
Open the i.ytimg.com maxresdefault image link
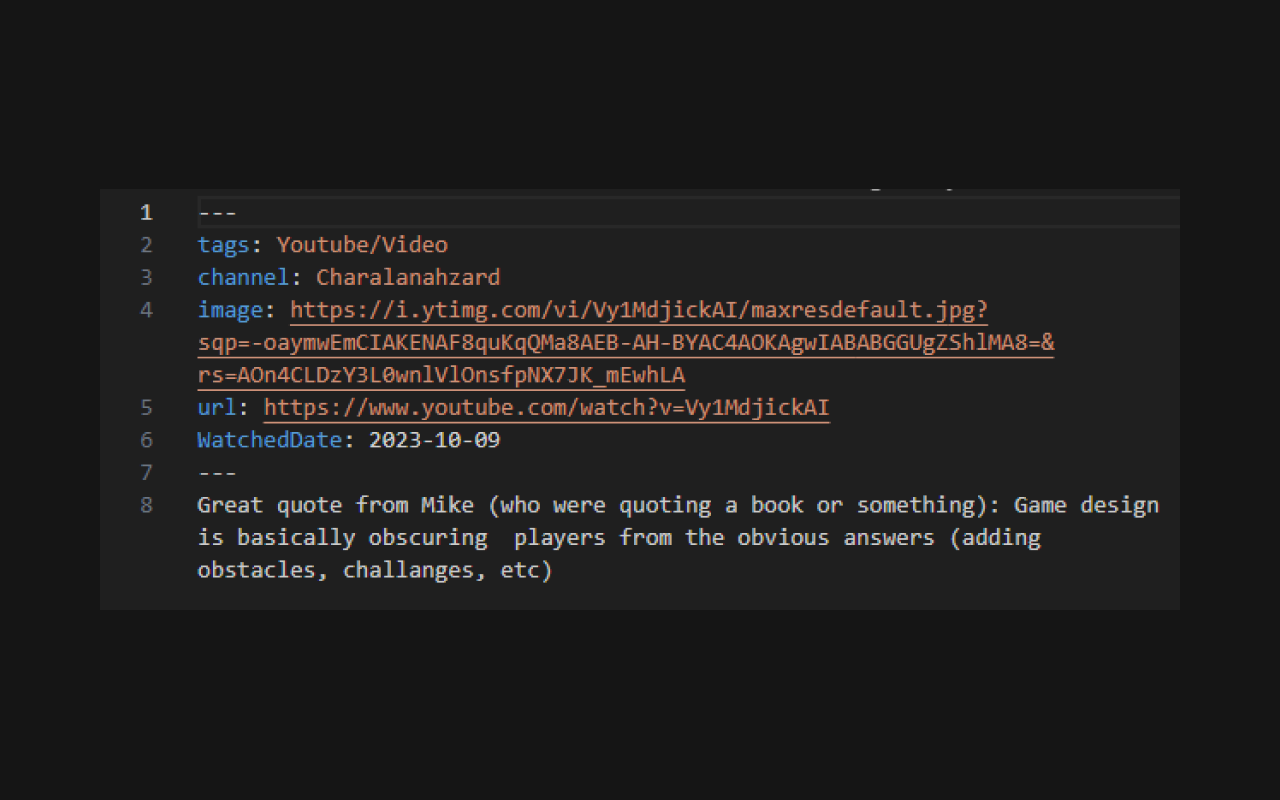(638, 310)
